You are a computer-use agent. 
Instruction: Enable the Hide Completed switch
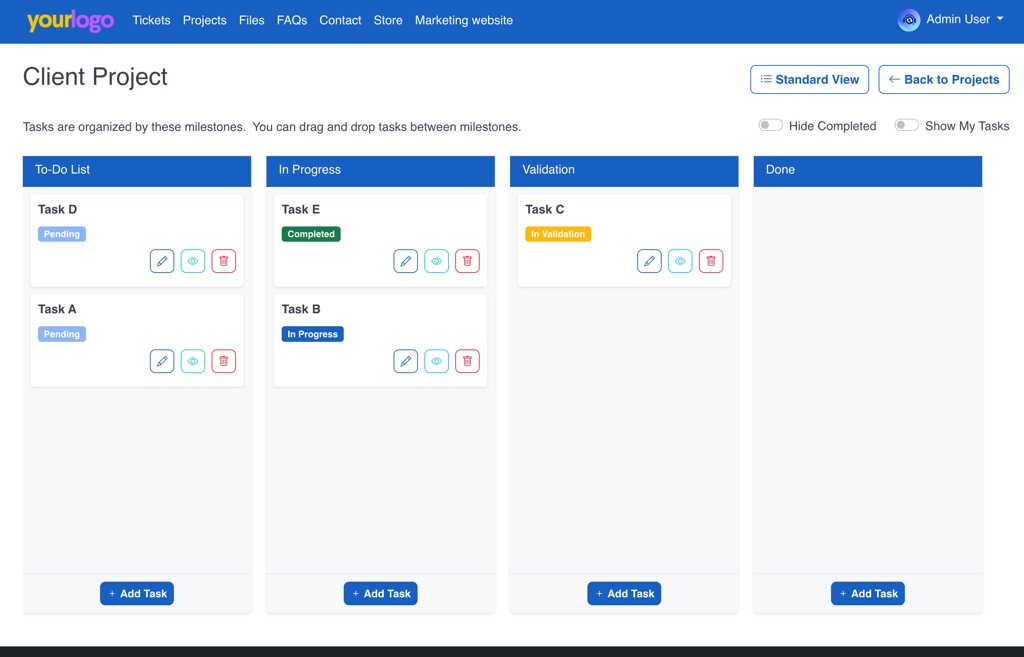770,126
